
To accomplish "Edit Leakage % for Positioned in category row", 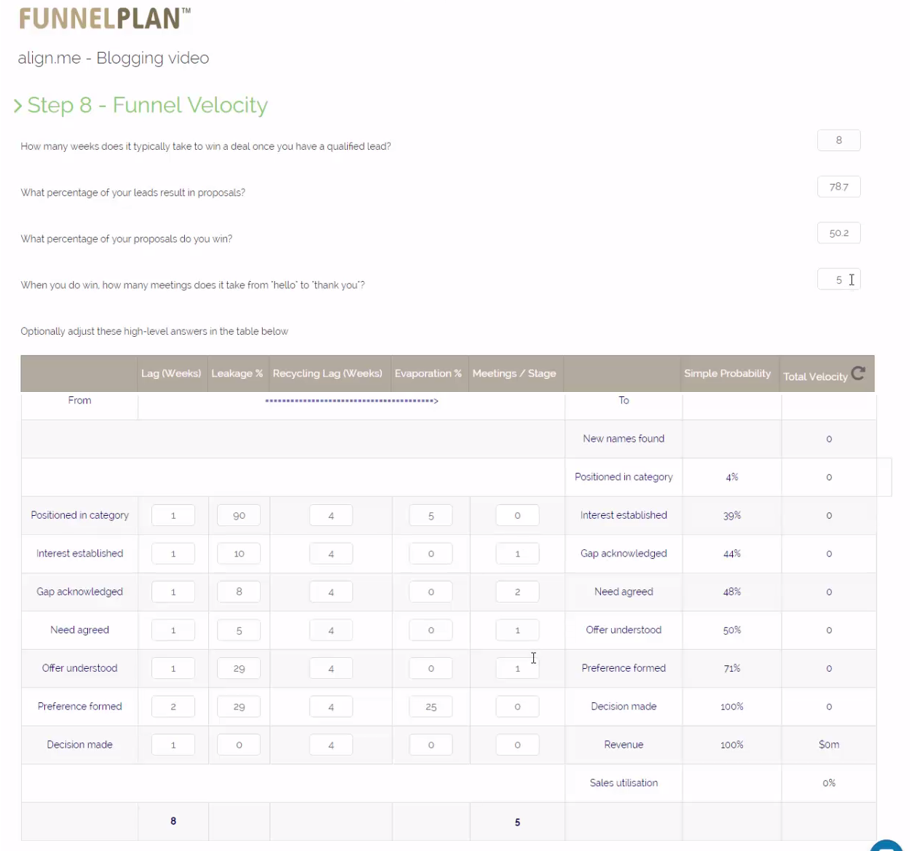I will coord(238,516).
